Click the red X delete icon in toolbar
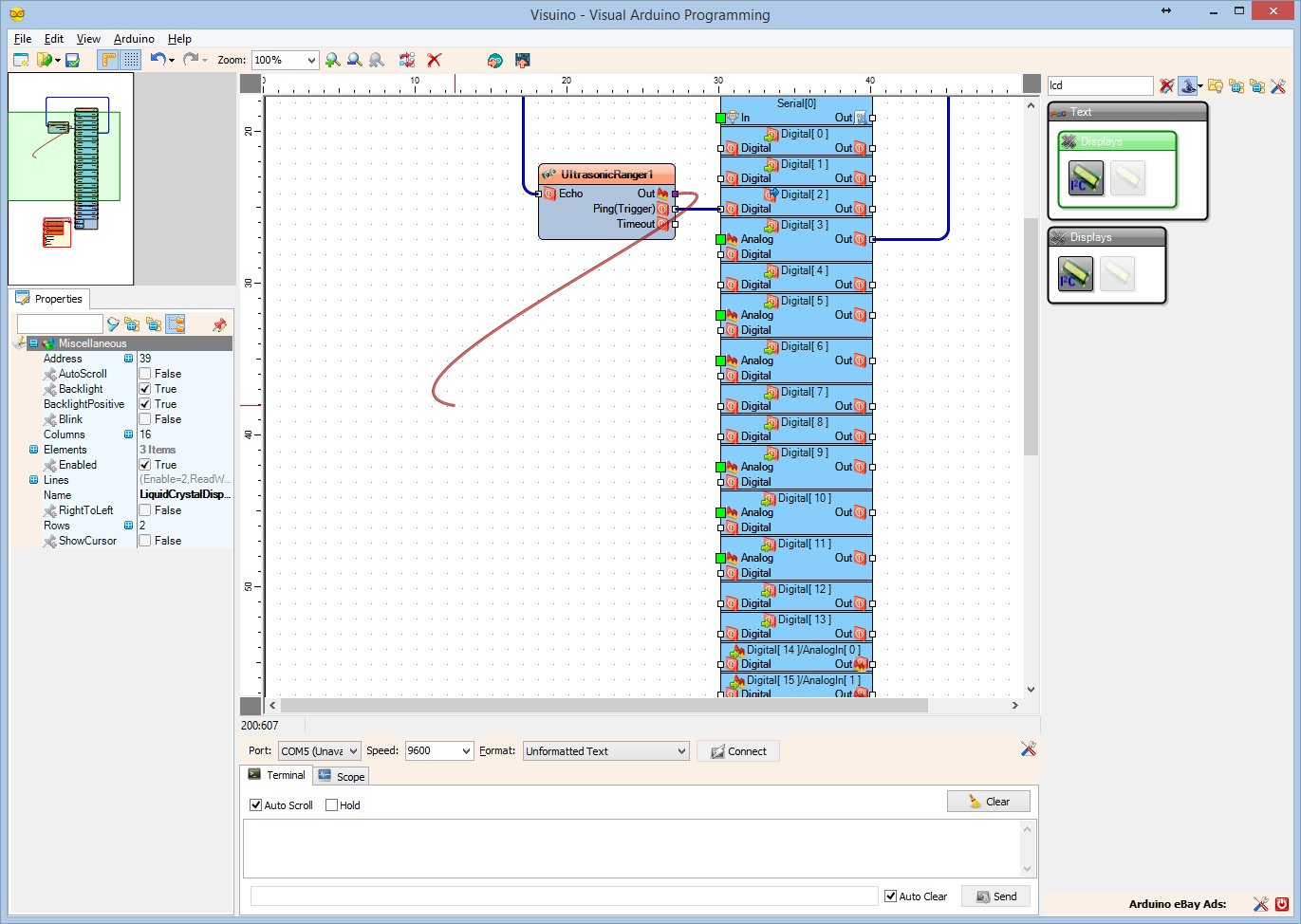Screen dimensions: 1301x924 point(435,61)
